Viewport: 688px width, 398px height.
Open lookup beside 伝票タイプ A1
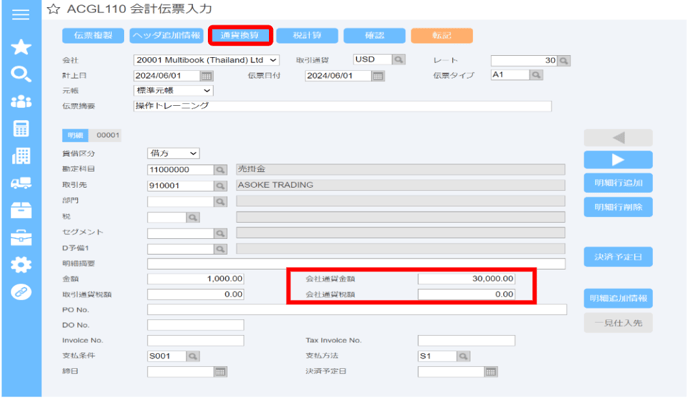(536, 75)
